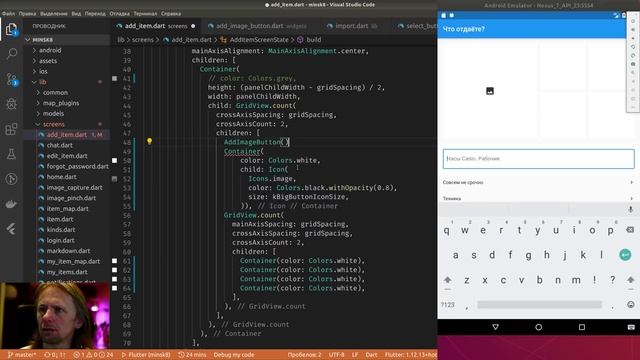Screen dimensions: 640x360
Task: Expand the ios folder
Action: 67,71
